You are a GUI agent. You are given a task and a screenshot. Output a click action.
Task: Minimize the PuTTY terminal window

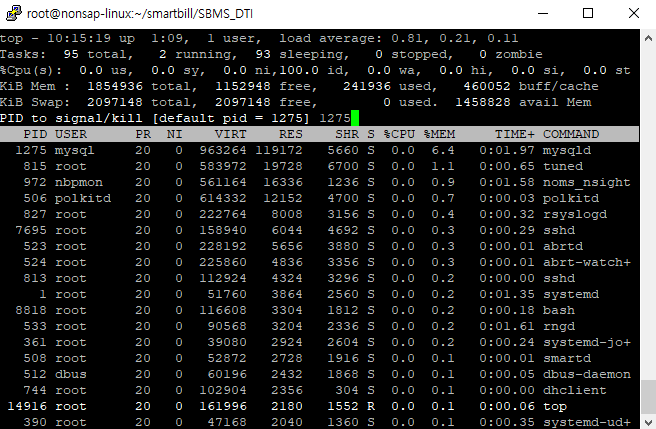click(543, 13)
